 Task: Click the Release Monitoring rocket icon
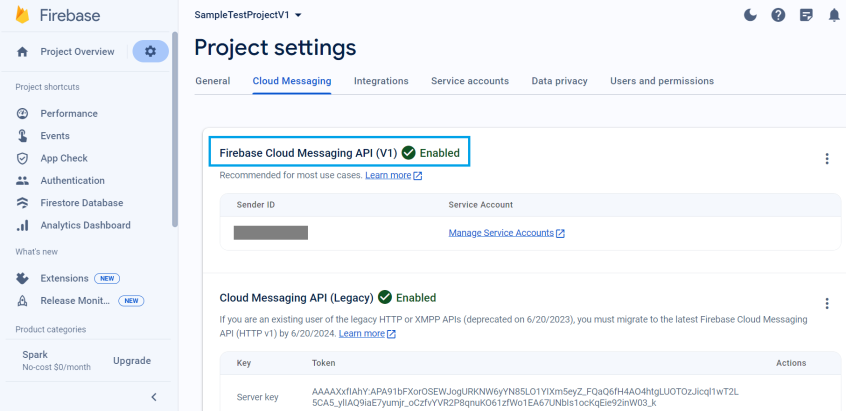22,300
